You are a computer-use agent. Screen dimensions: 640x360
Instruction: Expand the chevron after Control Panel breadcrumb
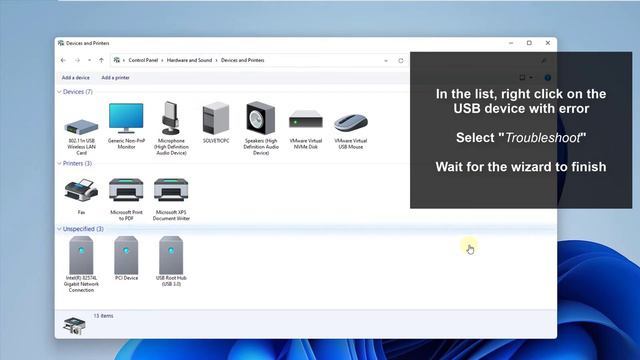tap(162, 60)
